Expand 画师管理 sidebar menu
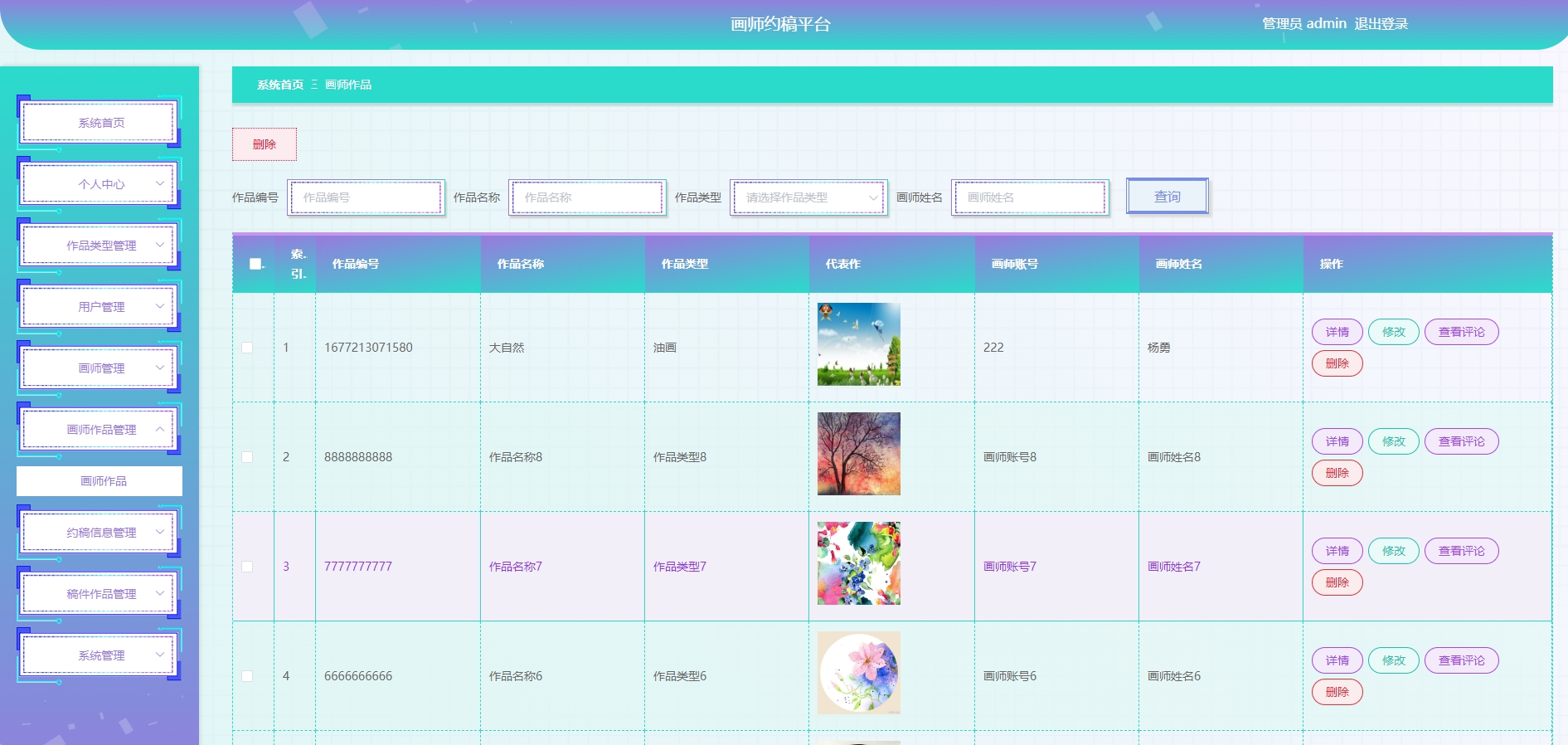The image size is (1568, 745). point(100,368)
